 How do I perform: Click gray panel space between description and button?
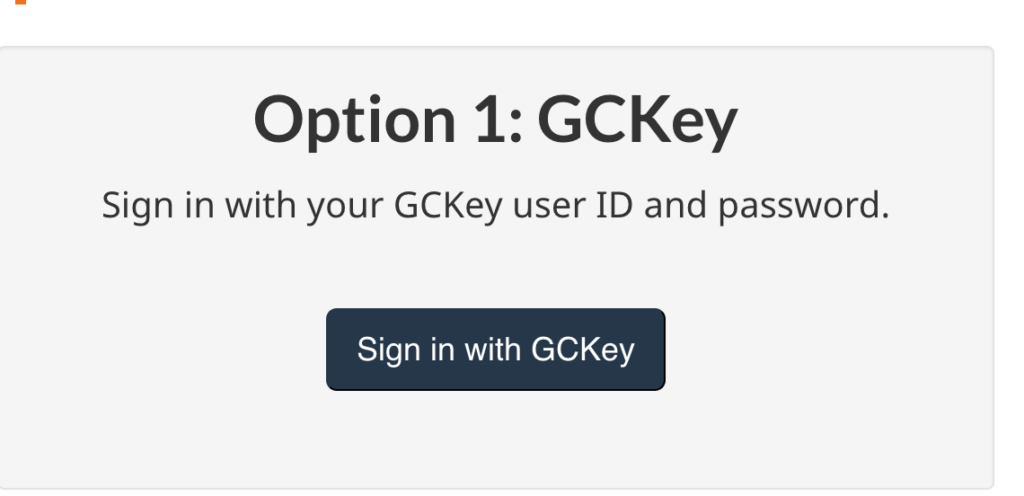click(496, 268)
